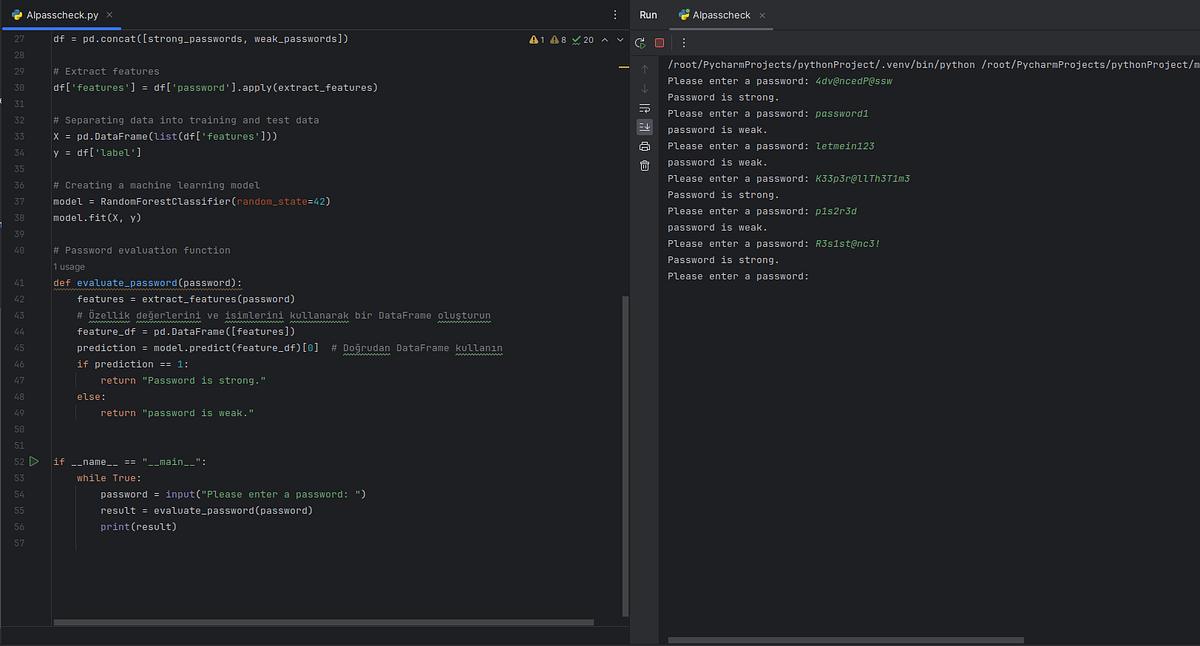This screenshot has height=646, width=1200.
Task: Enable scroll to end in console
Action: point(644,127)
